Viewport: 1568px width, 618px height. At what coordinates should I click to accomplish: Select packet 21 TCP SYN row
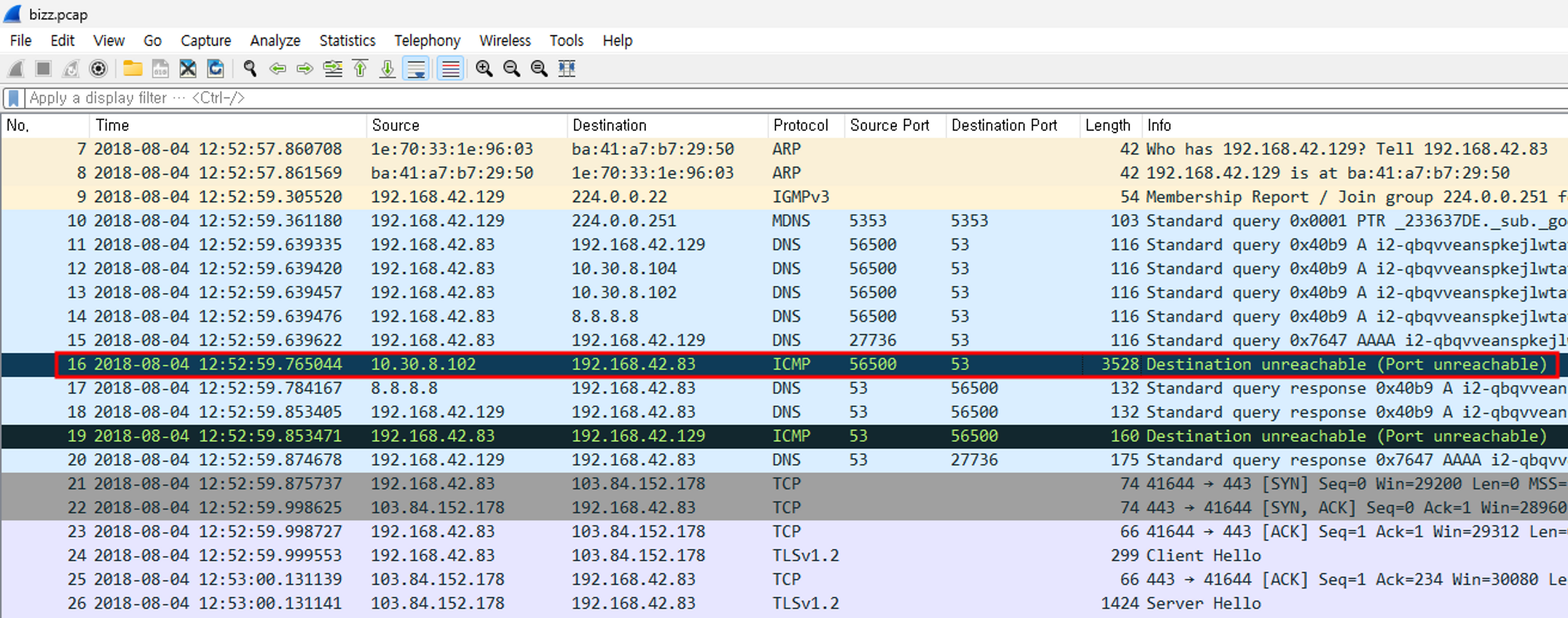pos(784,484)
